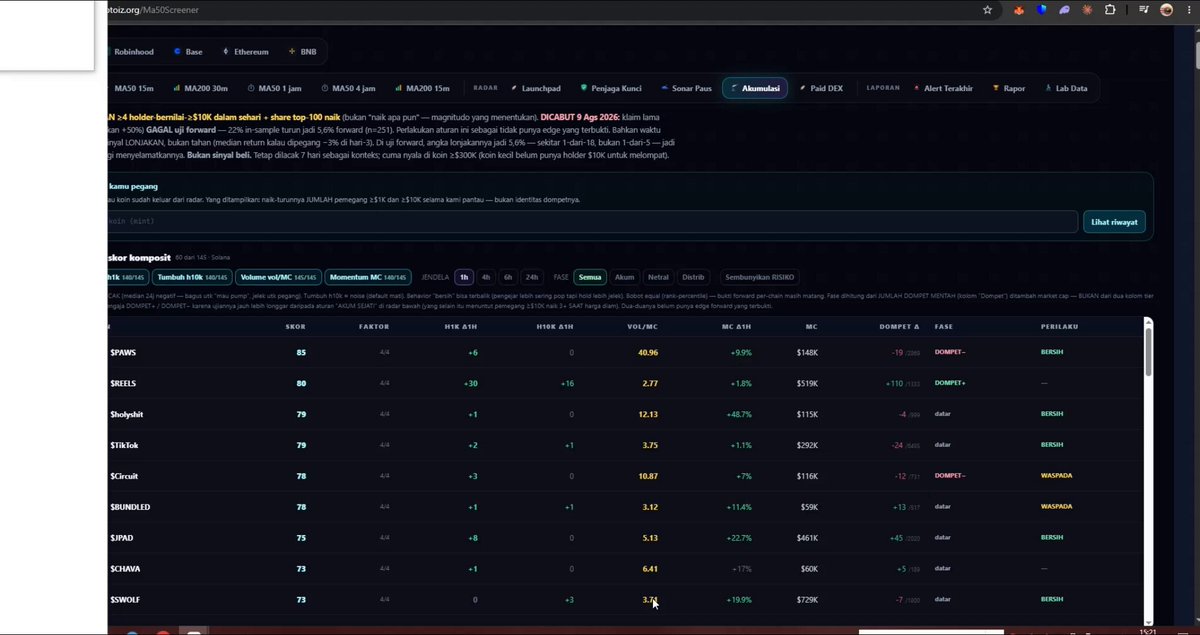Open the Rapor report tab
The width and height of the screenshot is (1200, 635).
point(1009,88)
